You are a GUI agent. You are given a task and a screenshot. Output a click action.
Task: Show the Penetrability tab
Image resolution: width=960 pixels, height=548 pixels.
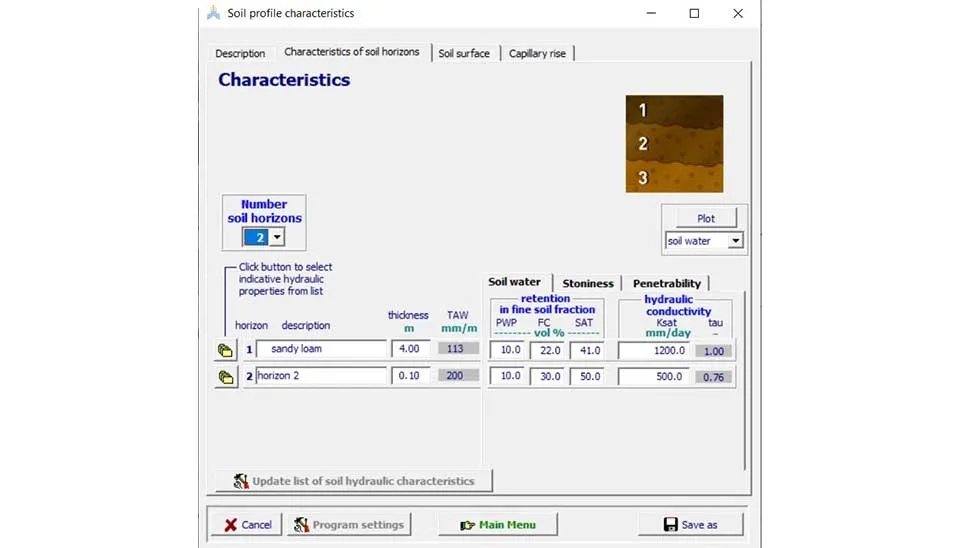pos(666,283)
